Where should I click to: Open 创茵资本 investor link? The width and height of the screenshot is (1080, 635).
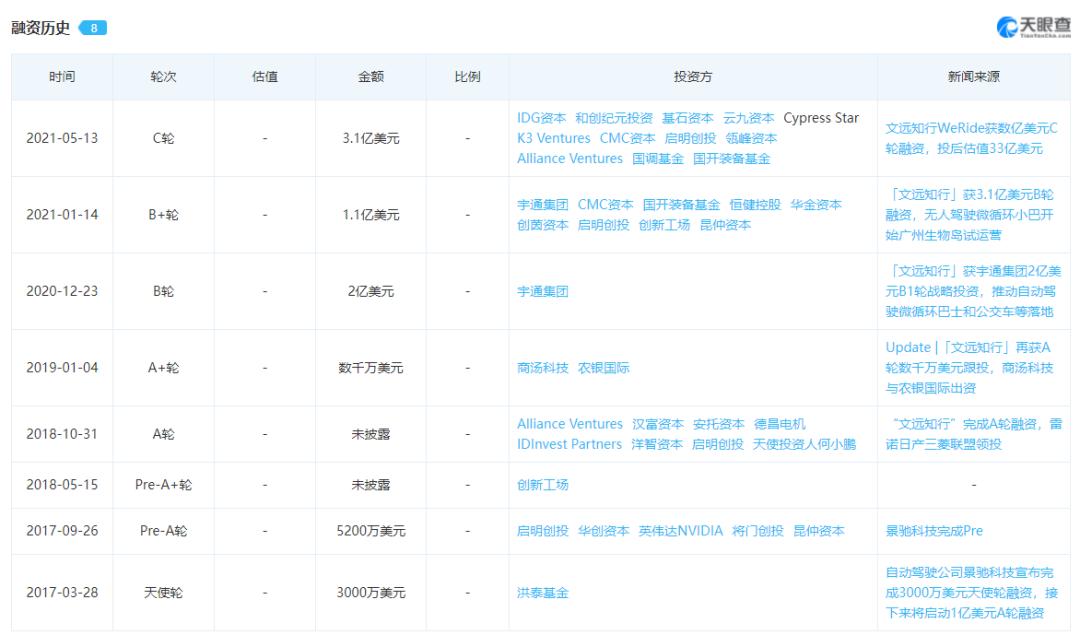(543, 225)
